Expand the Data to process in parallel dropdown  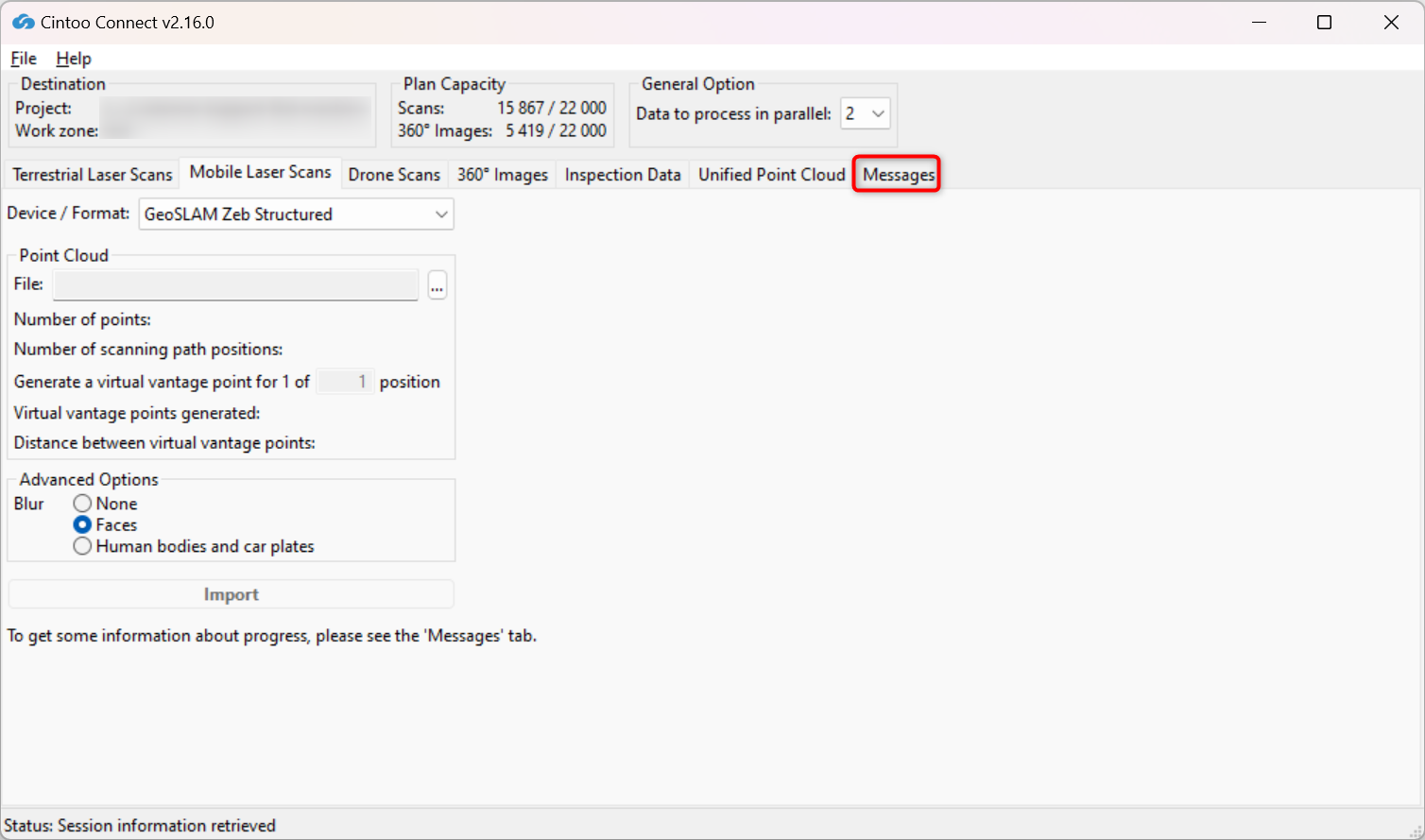click(x=866, y=113)
